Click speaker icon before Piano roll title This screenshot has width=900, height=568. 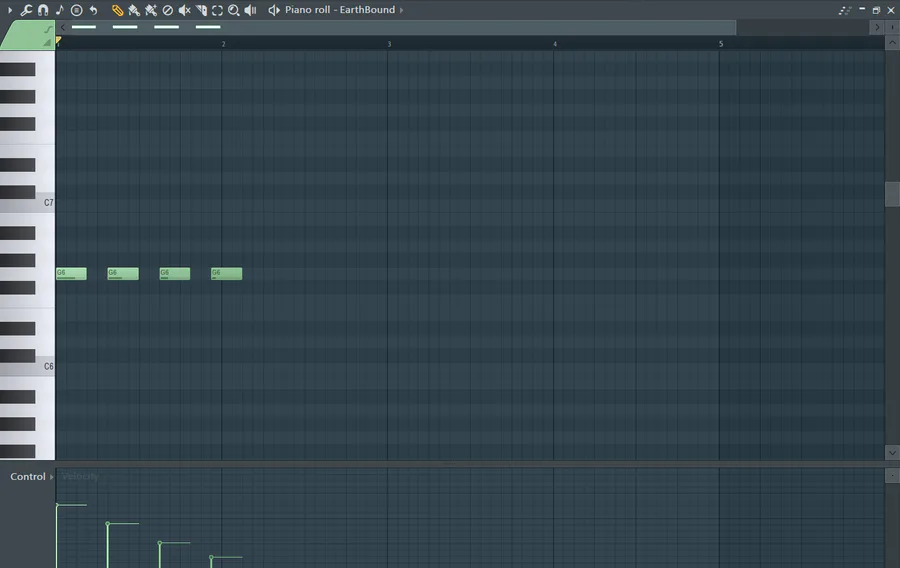click(x=274, y=10)
